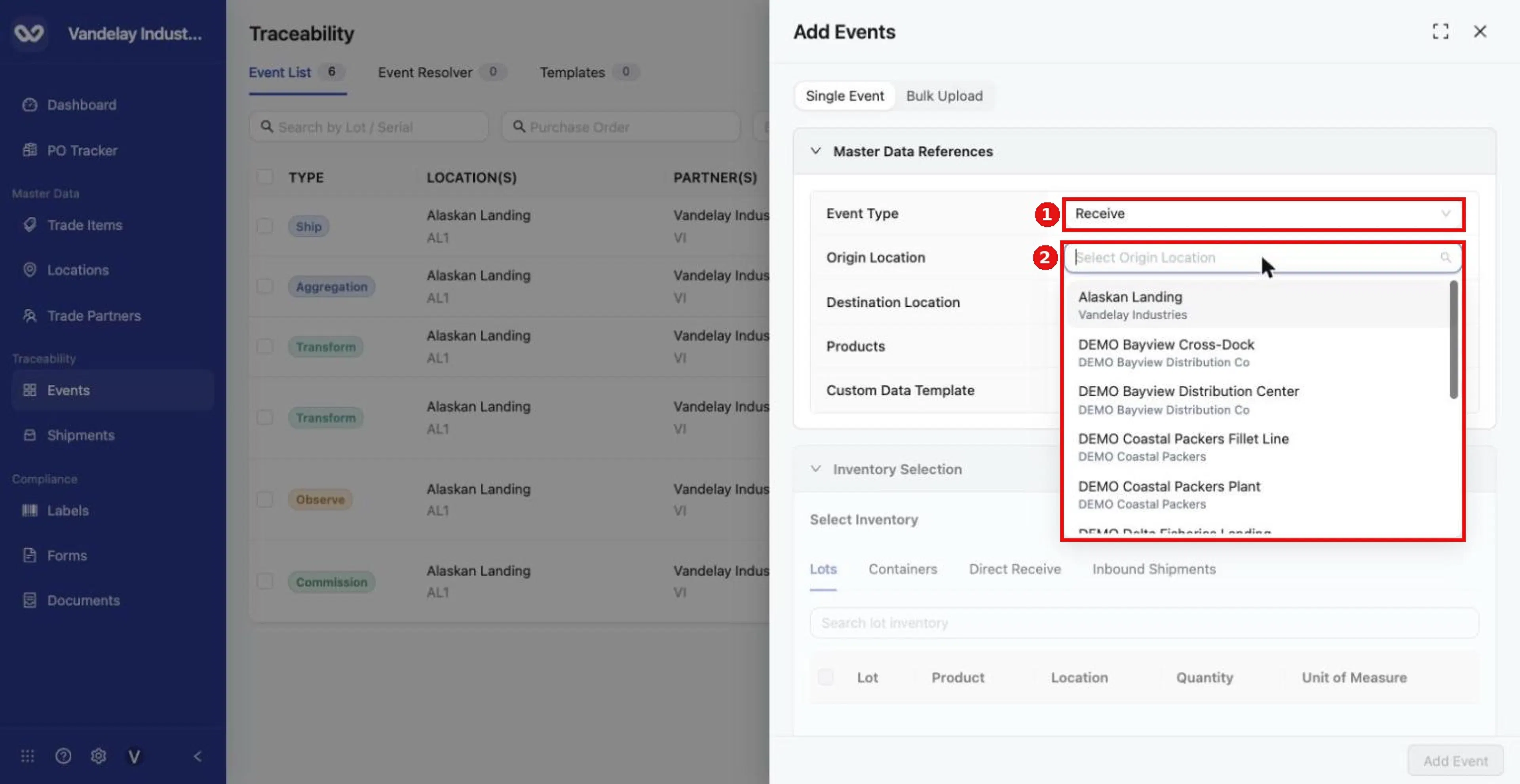Collapse the sidebar with the arrow icon
Screen dimensions: 1520x784
[x=198, y=756]
